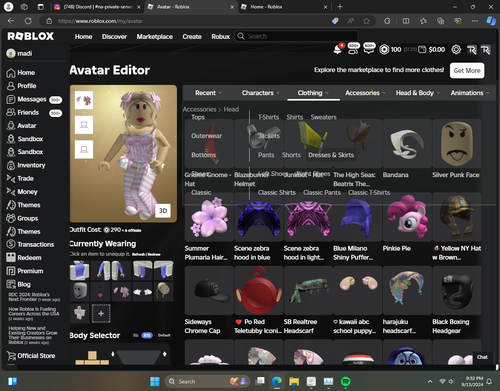Switch to the Home - Roblox browser tab
Image resolution: width=500 pixels, height=391 pixels.
[283, 7]
